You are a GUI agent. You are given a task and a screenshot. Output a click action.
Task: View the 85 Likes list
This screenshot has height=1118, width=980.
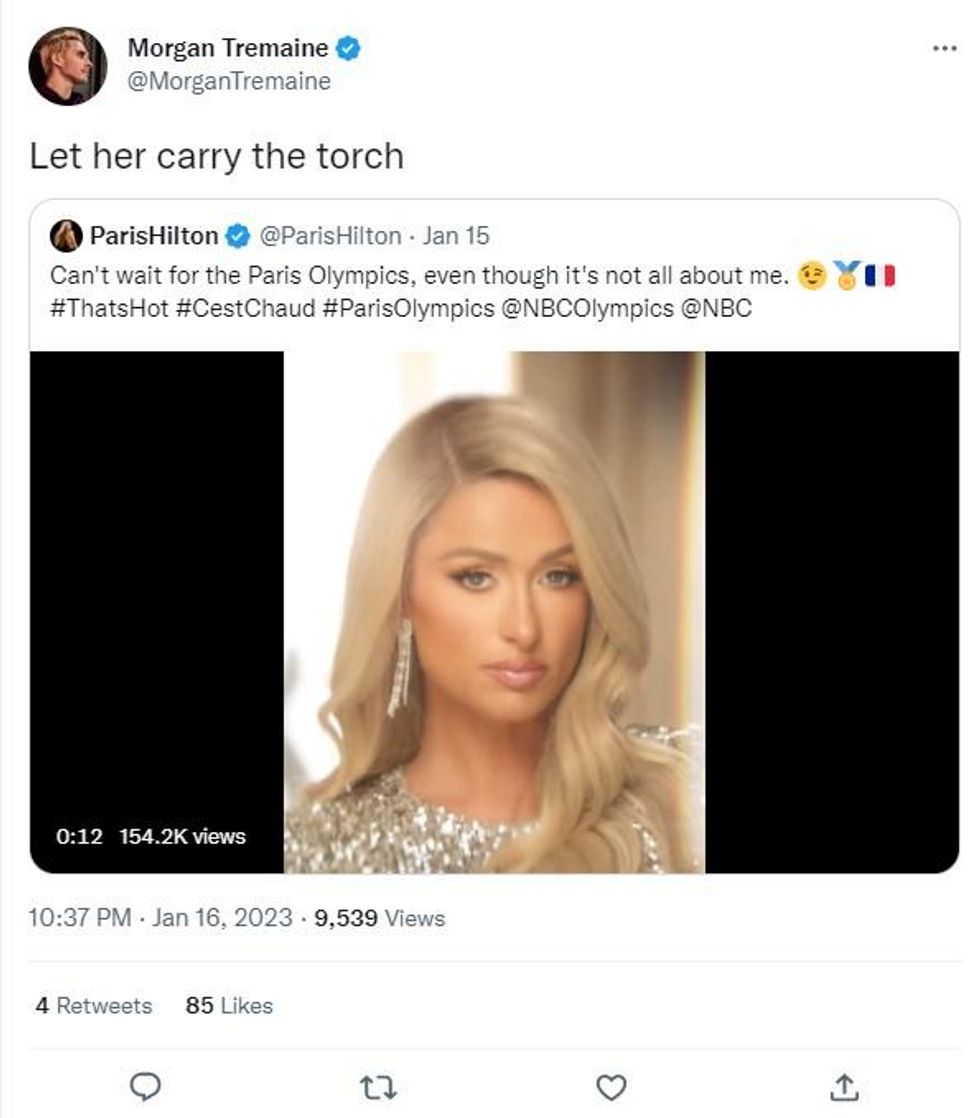pos(229,1005)
